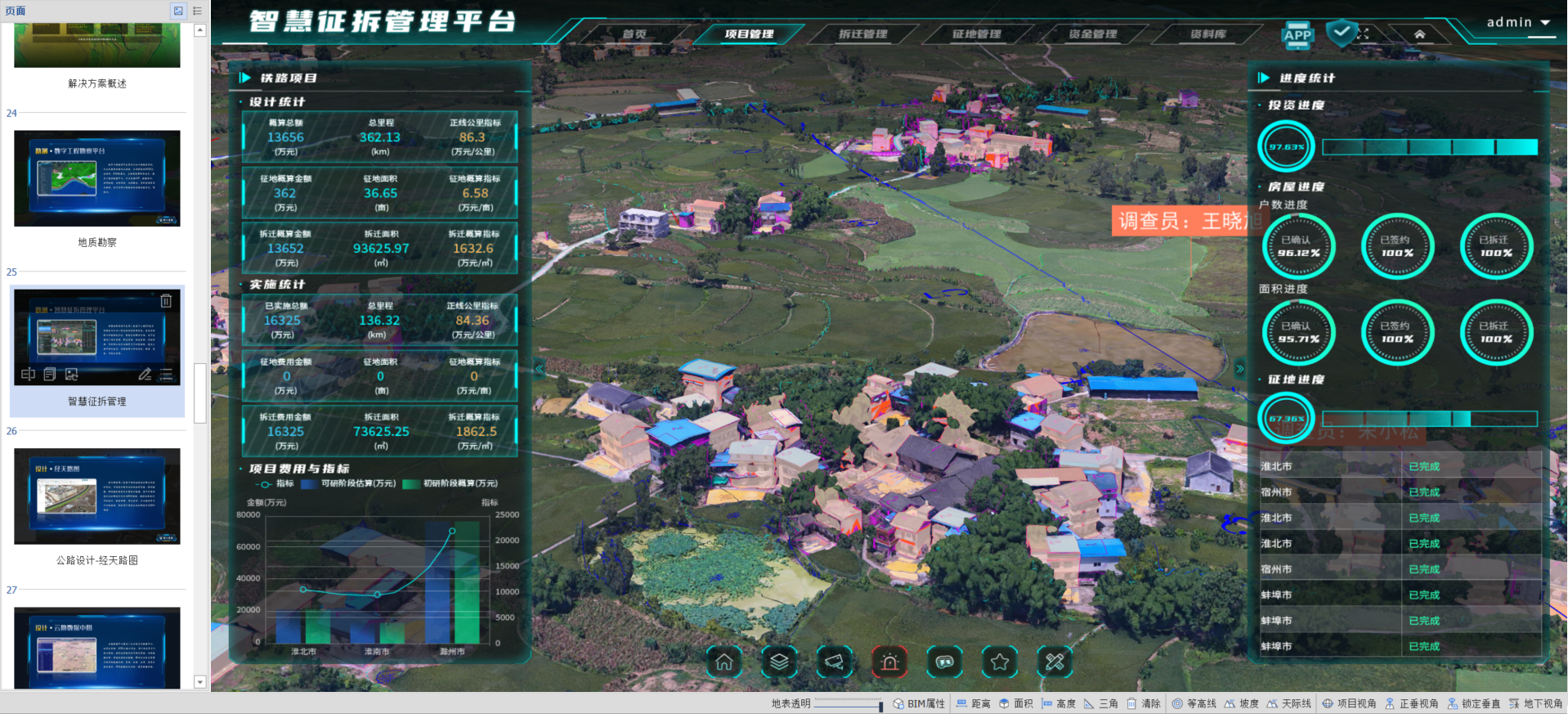Screen dimensions: 1568x714
Task: Click the game controller icon in the bottom toolbar
Action: [x=944, y=662]
